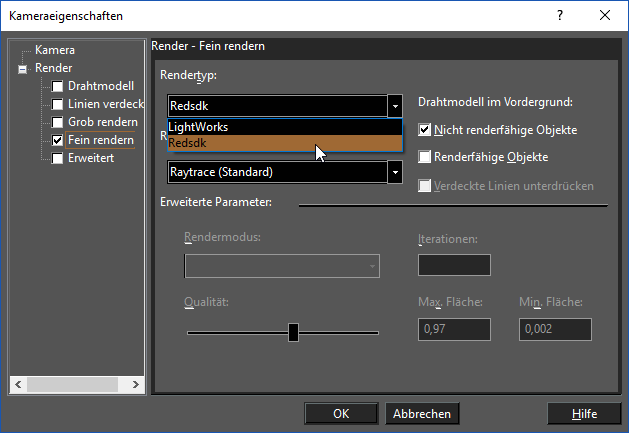Click the Max. Fläche input field
This screenshot has width=629, height=433.
[454, 329]
